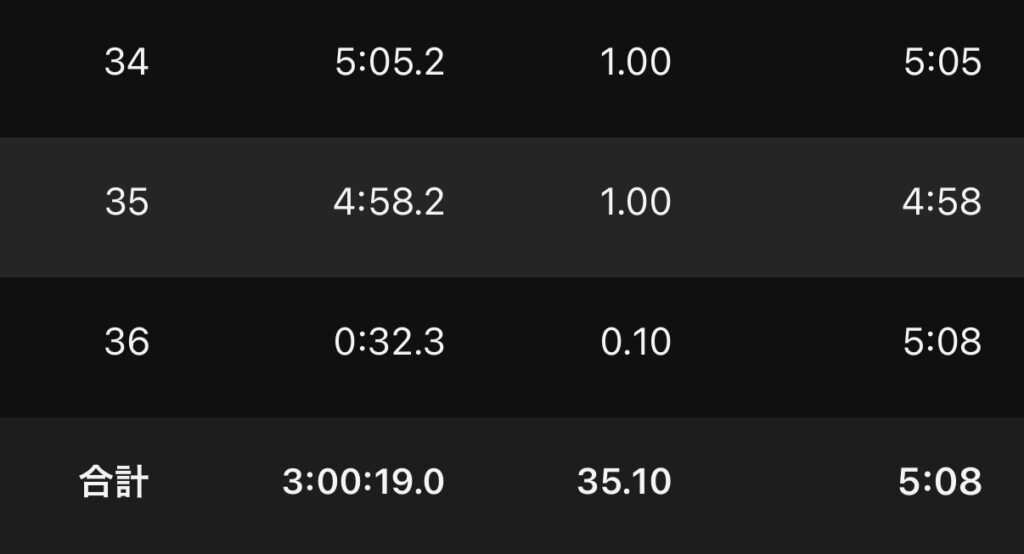This screenshot has width=1024, height=554.
Task: Click the 5:05.2 lap time
Action: pyautogui.click(x=389, y=63)
